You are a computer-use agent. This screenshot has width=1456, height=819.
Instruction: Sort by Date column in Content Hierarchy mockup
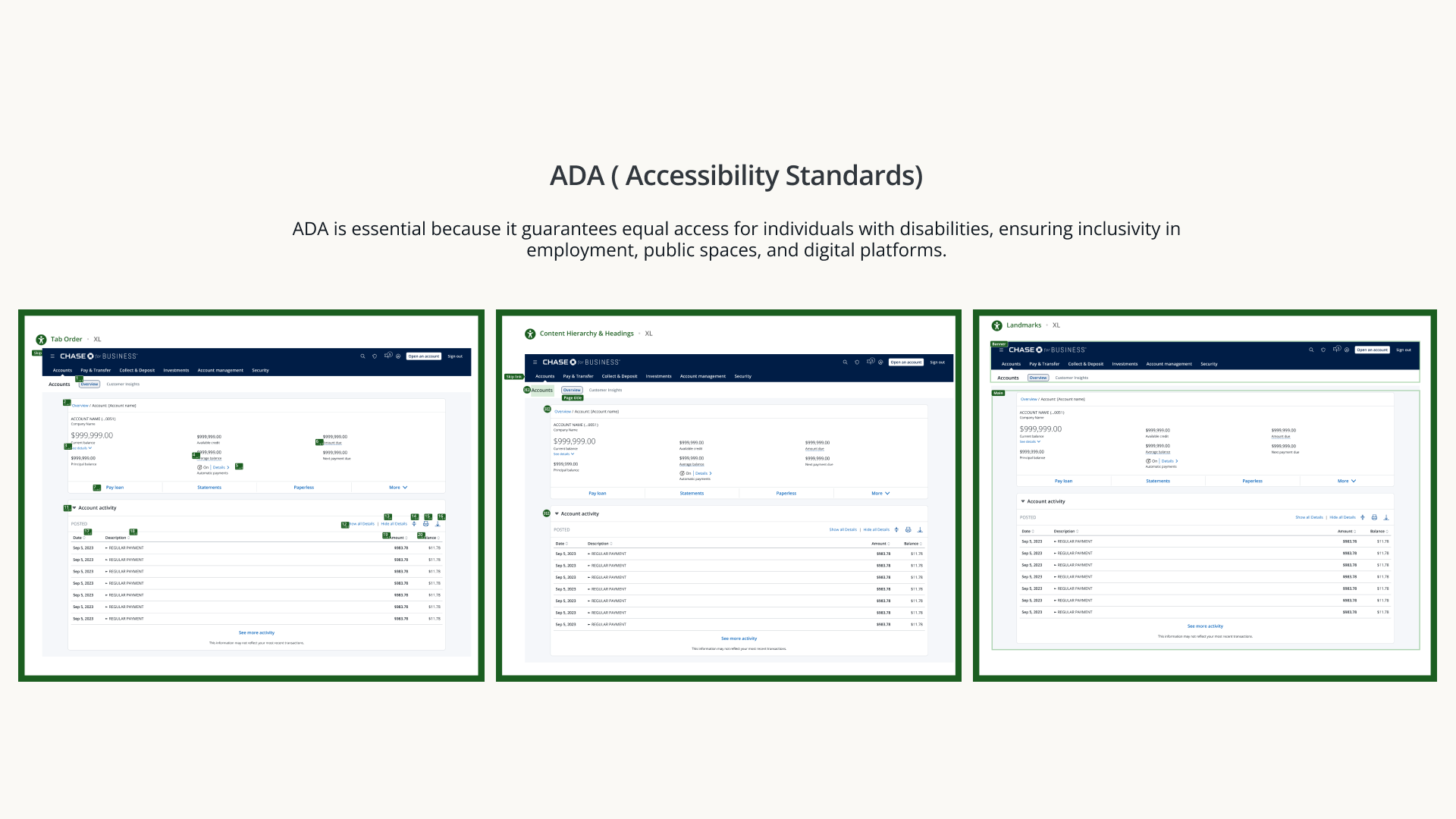561,544
